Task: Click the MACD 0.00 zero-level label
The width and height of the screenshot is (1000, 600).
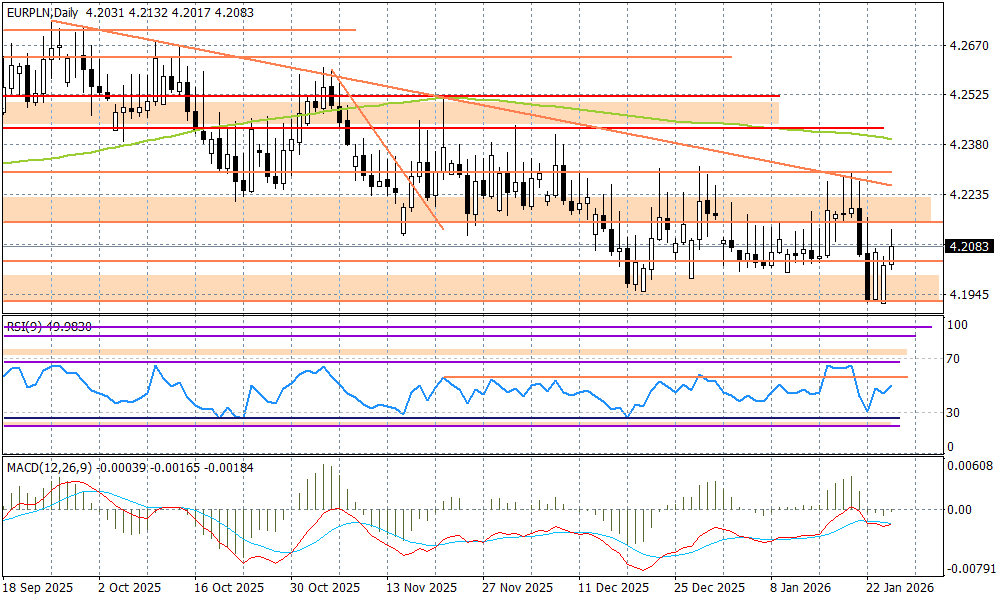Action: (960, 510)
